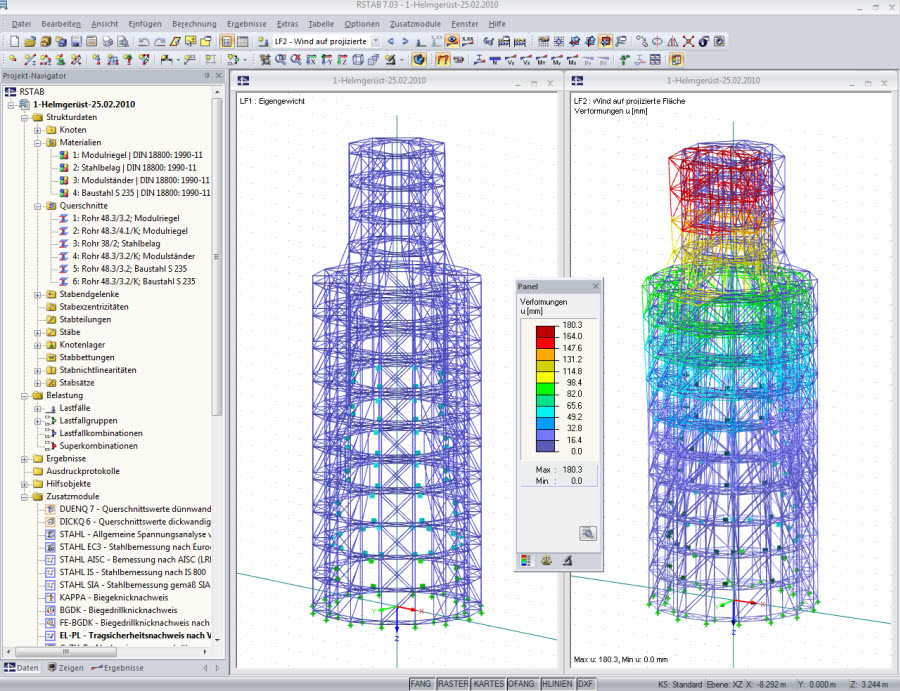Click the zoom button in Panel window
The height and width of the screenshot is (691, 900).
pyautogui.click(x=587, y=533)
